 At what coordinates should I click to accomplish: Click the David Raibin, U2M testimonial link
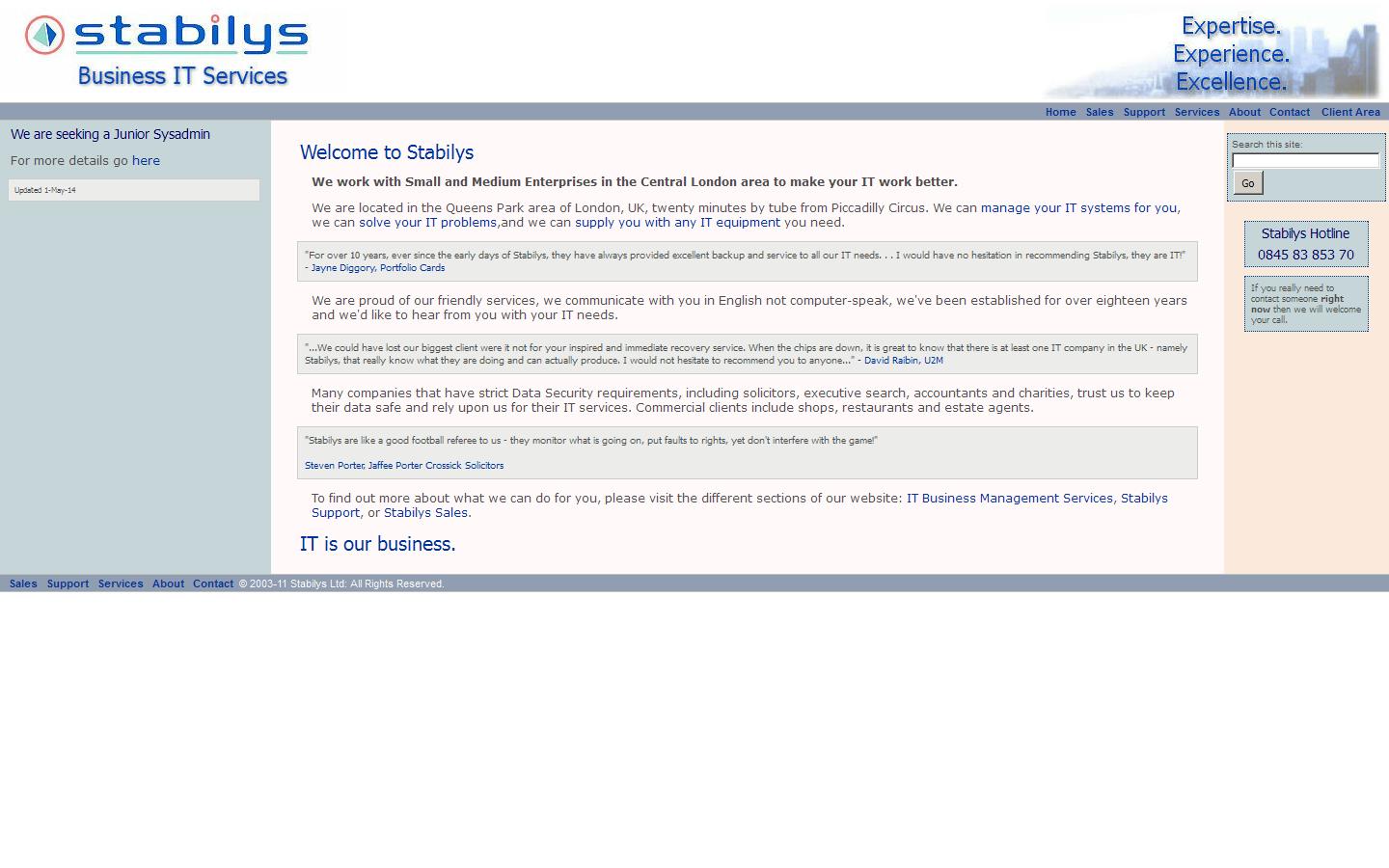903,360
